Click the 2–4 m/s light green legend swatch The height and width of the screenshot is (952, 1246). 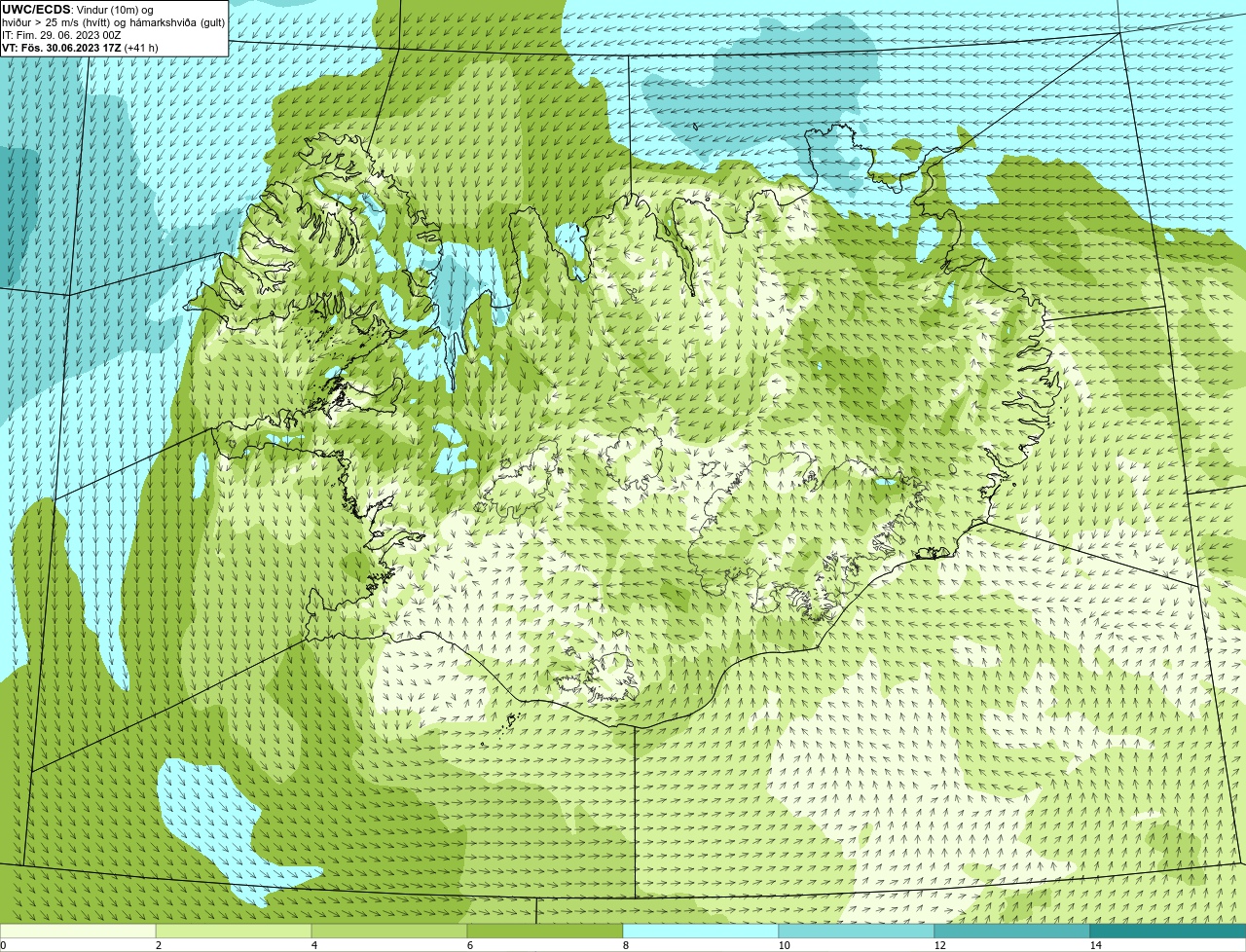tap(234, 931)
